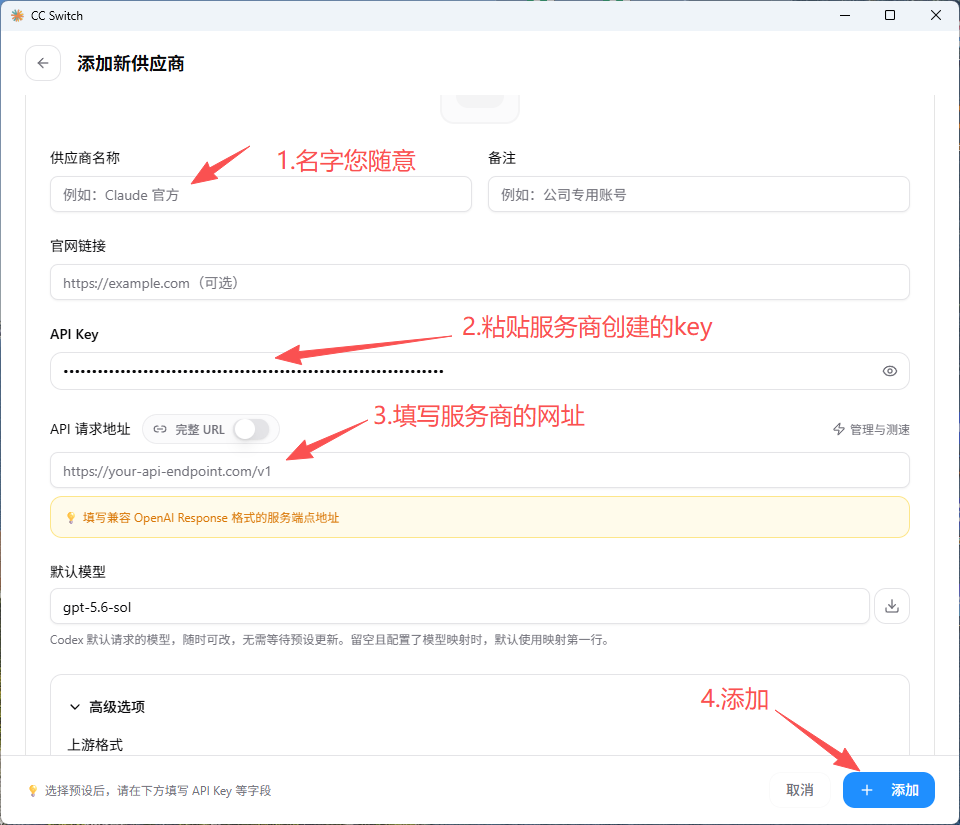
Task: Collapse the 高级选项 section
Action: (108, 707)
